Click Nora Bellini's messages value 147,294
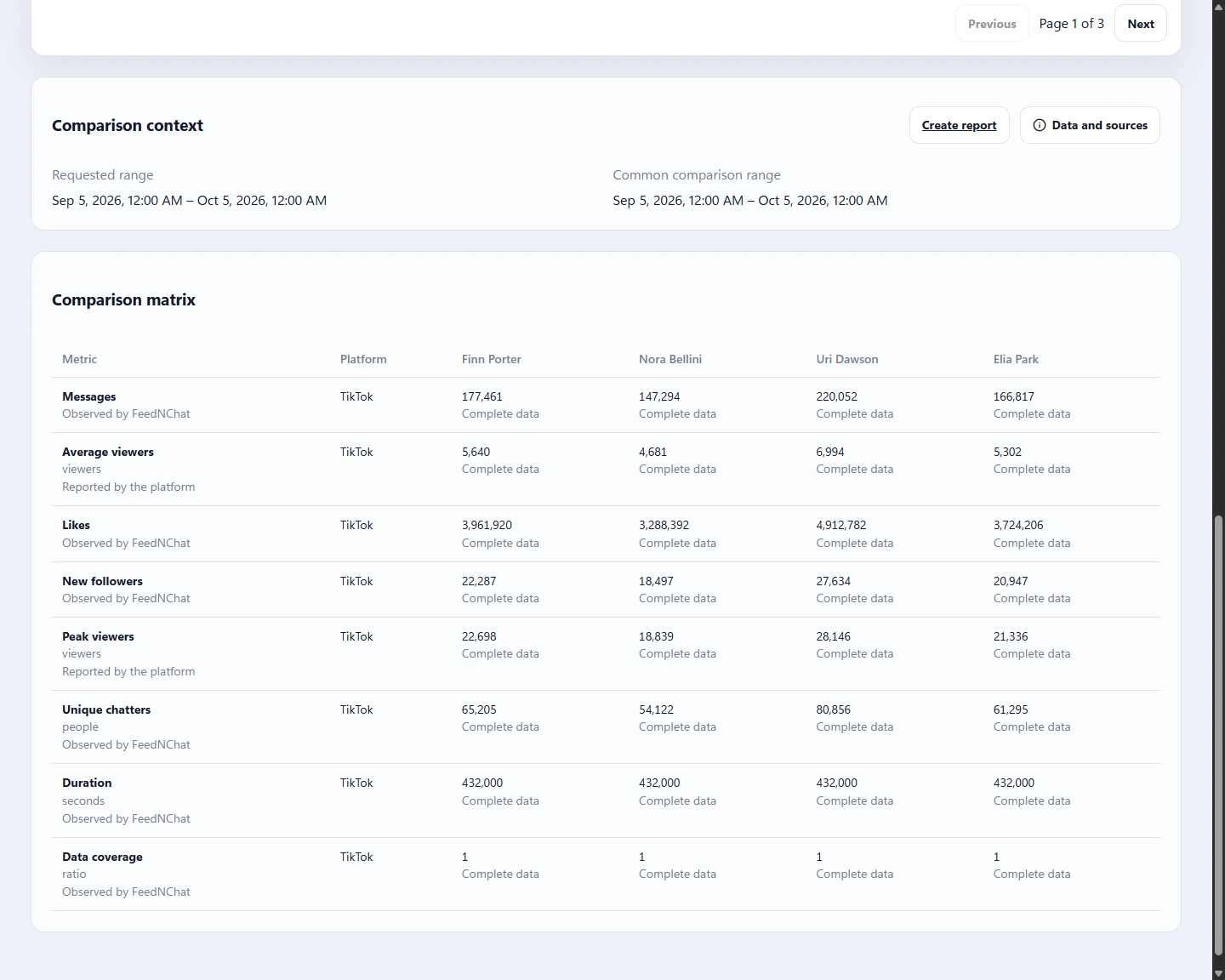The height and width of the screenshot is (980, 1225). (x=659, y=396)
